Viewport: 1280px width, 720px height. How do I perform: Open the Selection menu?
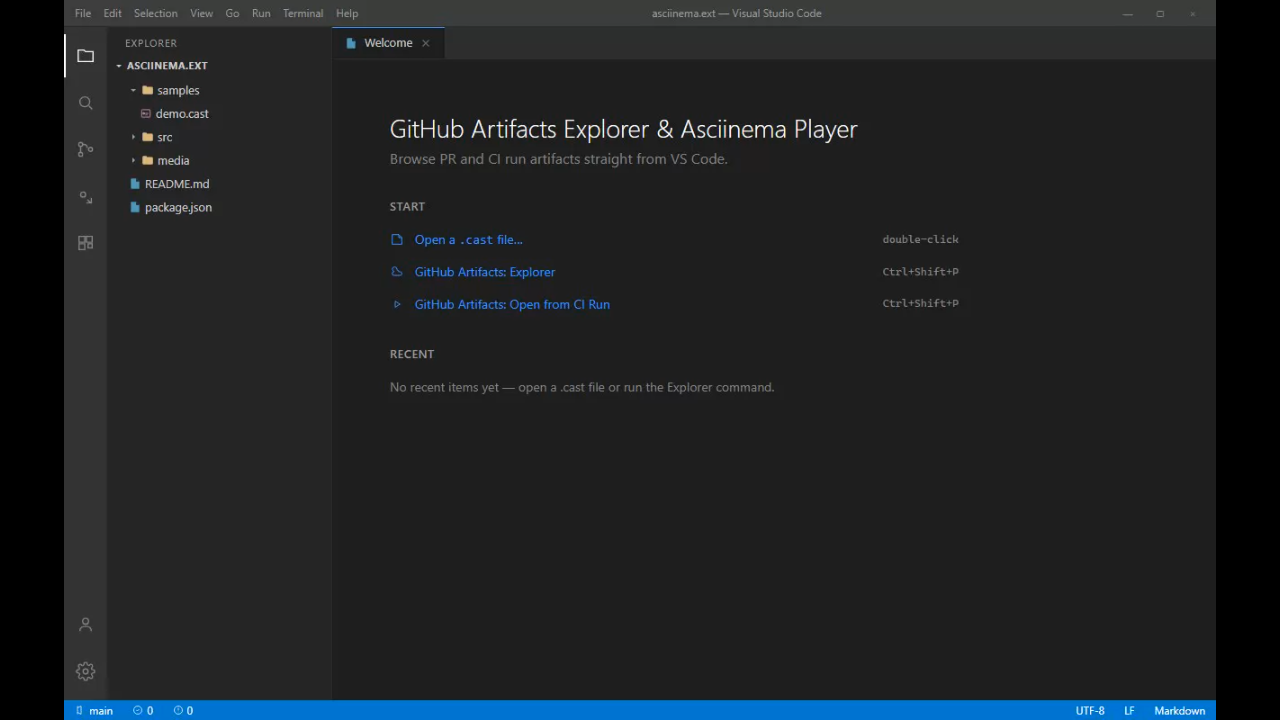tap(155, 13)
